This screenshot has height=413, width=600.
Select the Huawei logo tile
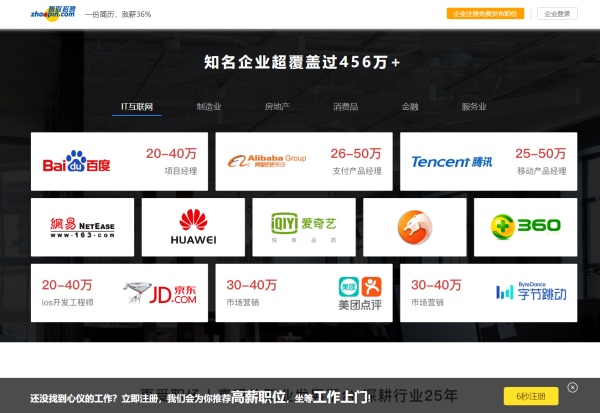click(193, 227)
